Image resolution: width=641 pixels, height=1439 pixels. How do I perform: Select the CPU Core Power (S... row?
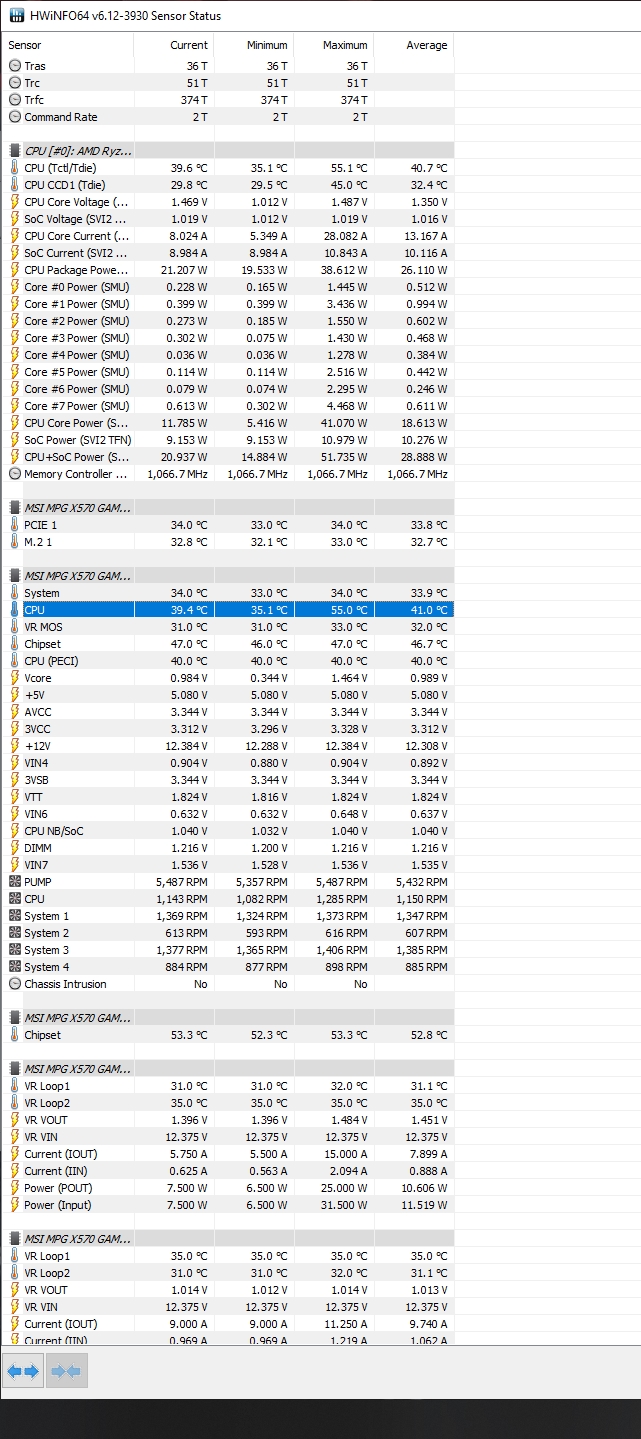tap(228, 423)
